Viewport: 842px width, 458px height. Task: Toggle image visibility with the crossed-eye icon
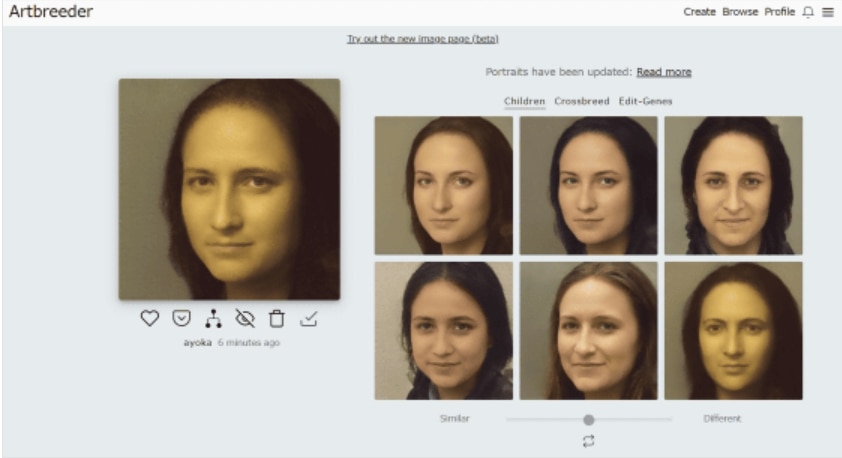[245, 318]
